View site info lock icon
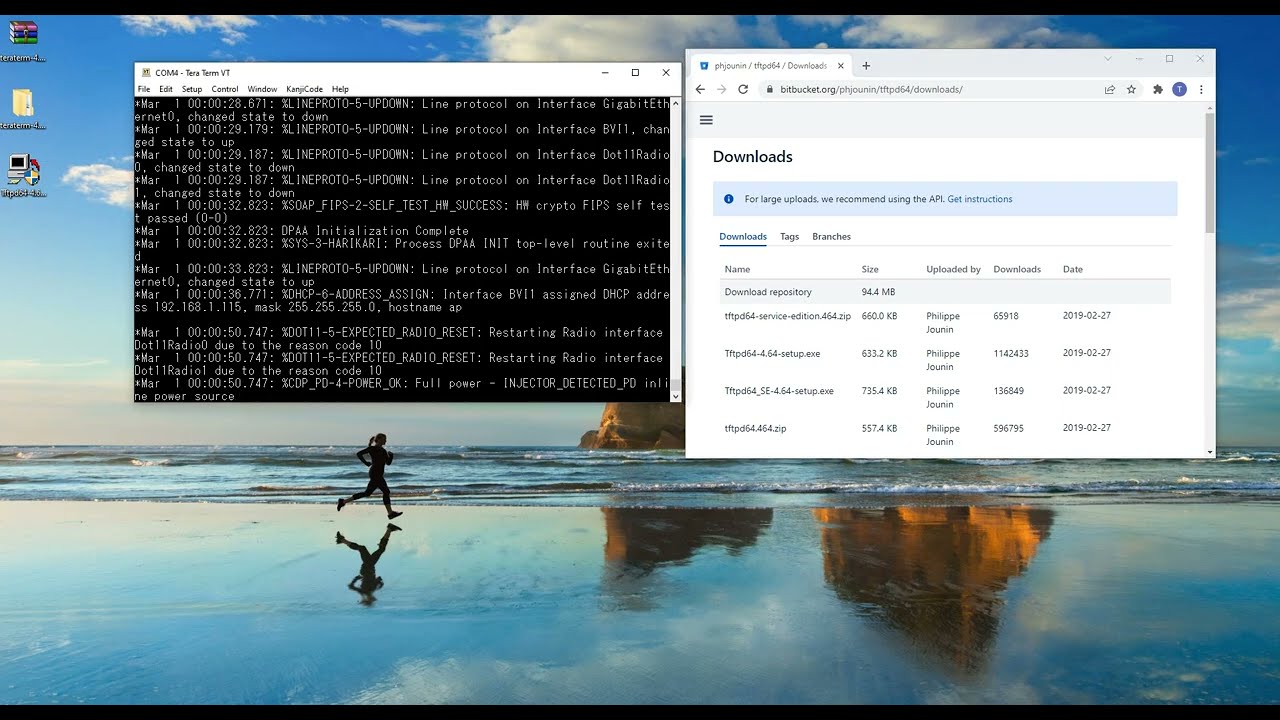 [769, 89]
